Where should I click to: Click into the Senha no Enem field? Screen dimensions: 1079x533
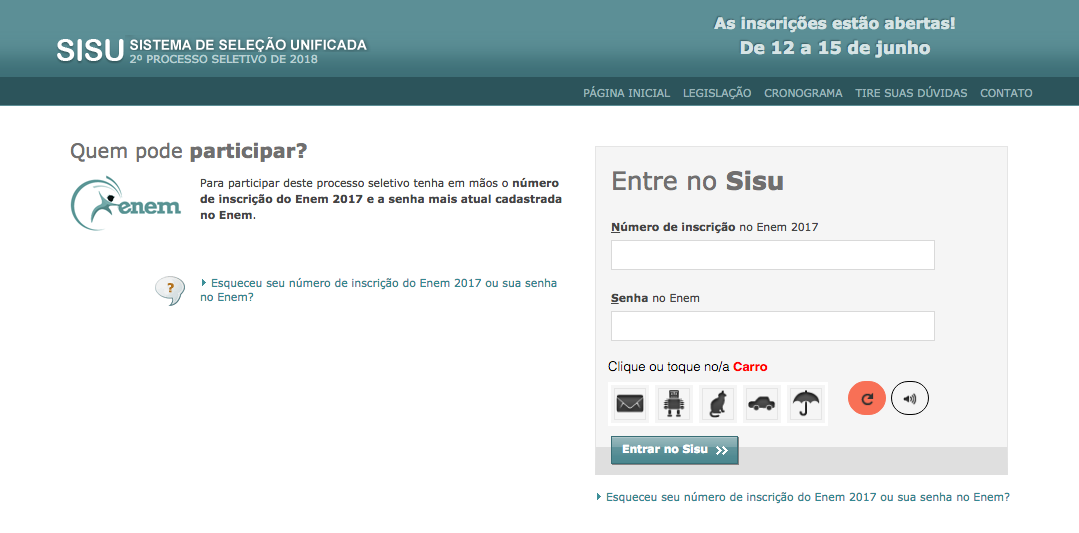(x=772, y=326)
